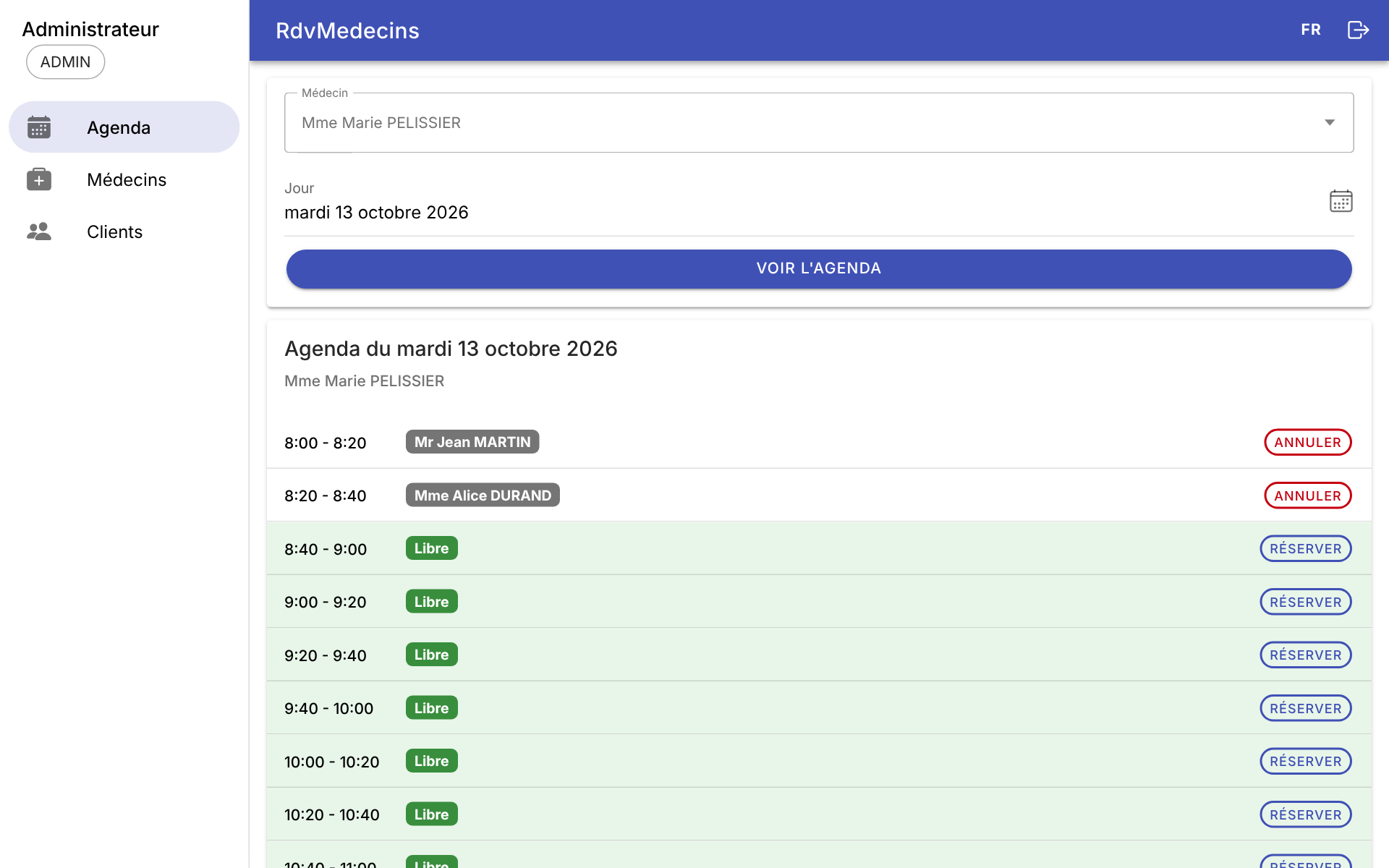Open the Agenda menu item
Image resolution: width=1389 pixels, height=868 pixels.
point(124,127)
